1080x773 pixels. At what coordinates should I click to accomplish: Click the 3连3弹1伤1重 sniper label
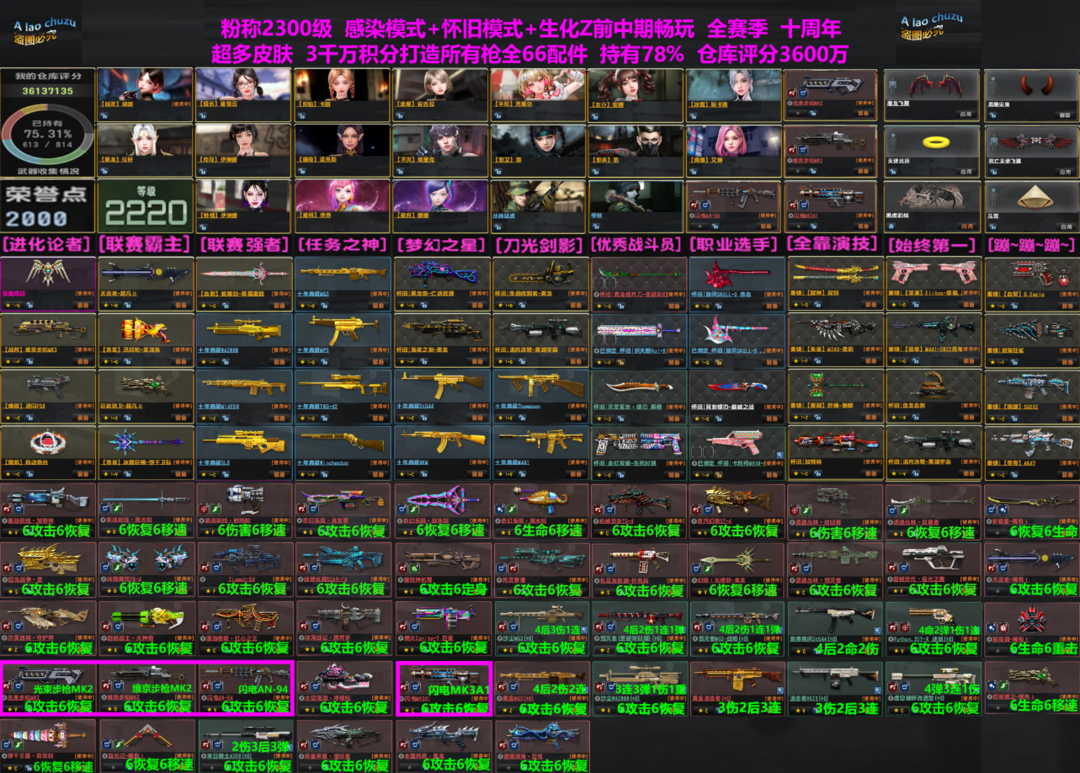(x=650, y=689)
